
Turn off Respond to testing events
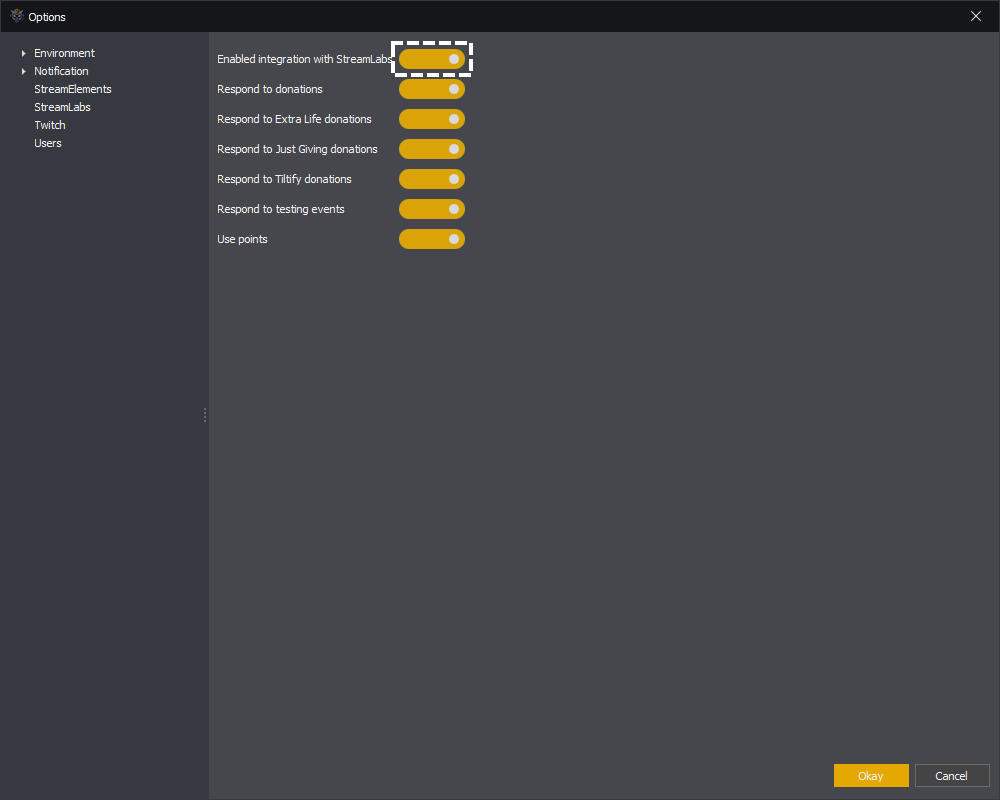432,209
